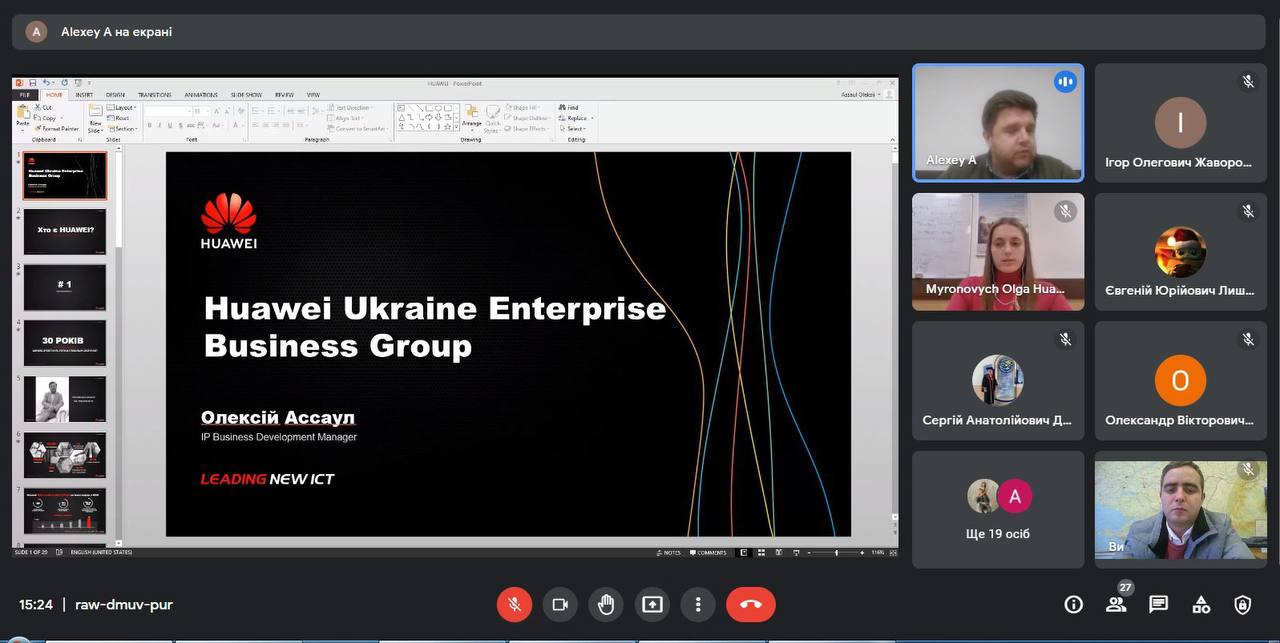Open the Assaul Oleksii account dropdown
The height and width of the screenshot is (643, 1280).
pyautogui.click(x=860, y=95)
